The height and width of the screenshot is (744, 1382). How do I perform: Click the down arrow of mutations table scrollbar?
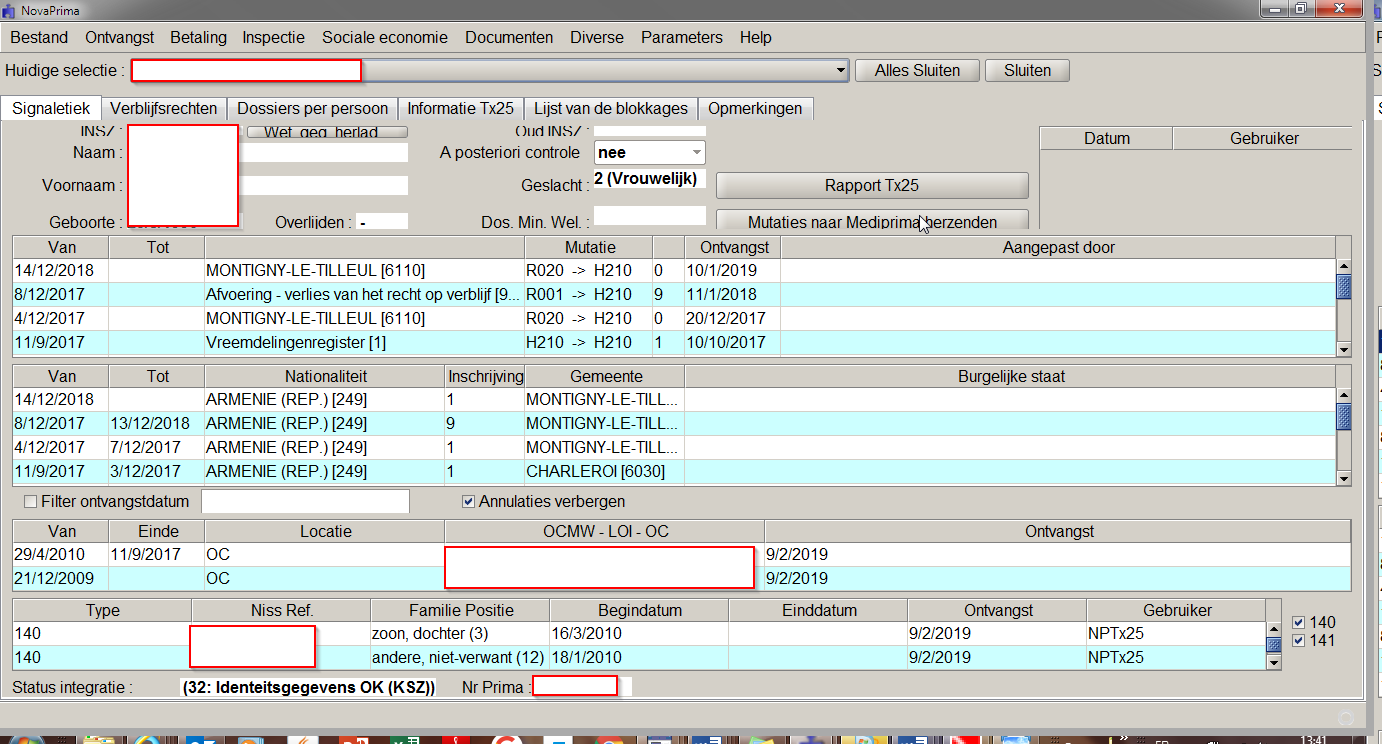(x=1344, y=349)
